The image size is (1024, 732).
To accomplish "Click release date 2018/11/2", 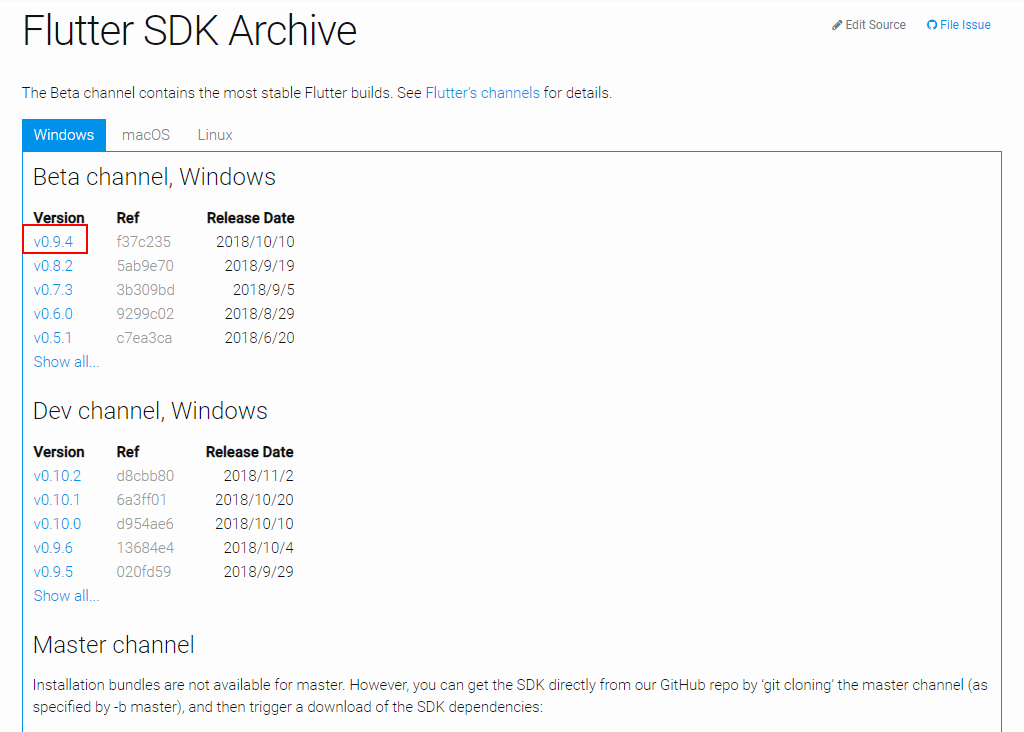I will [x=259, y=476].
